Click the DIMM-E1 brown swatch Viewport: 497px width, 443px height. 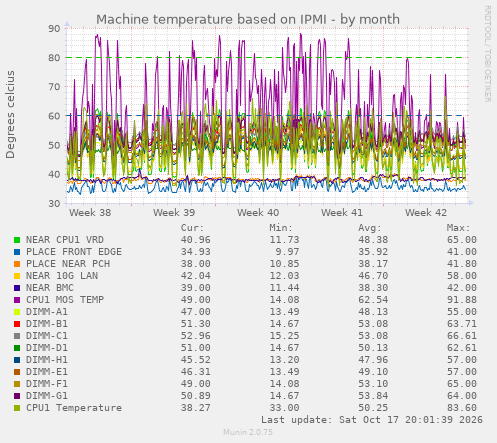(x=17, y=372)
